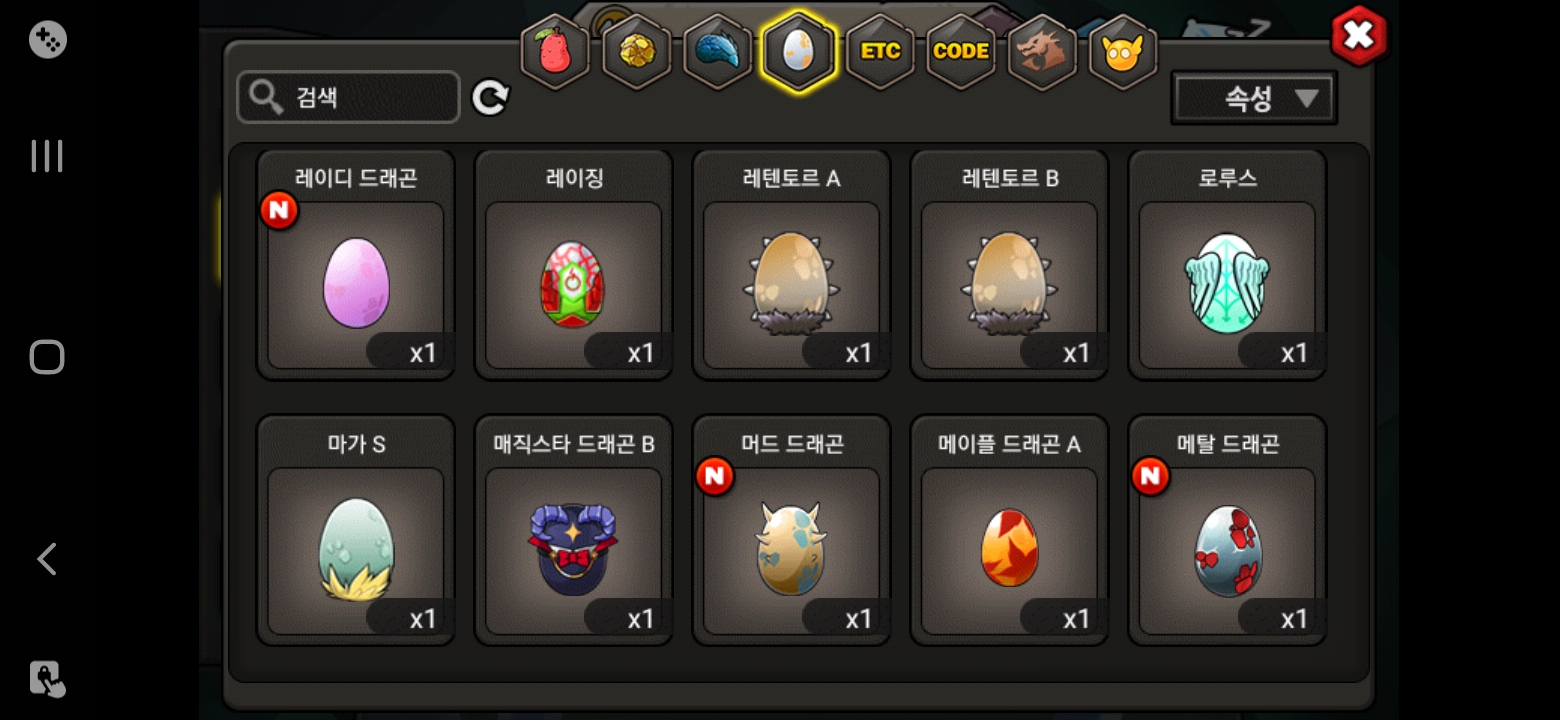The width and height of the screenshot is (1560, 720).
Task: Choose the 레텐토르 A spiked egg
Action: (792, 265)
